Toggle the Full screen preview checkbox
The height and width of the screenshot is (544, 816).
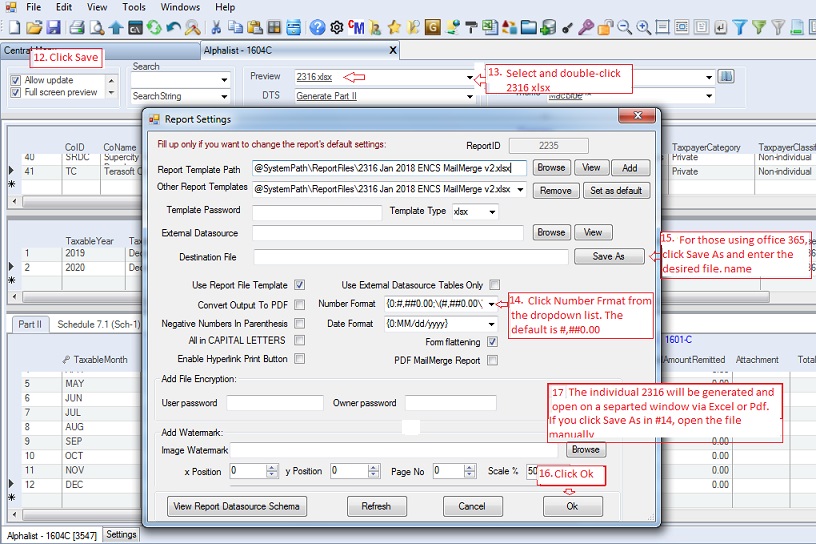[16, 92]
